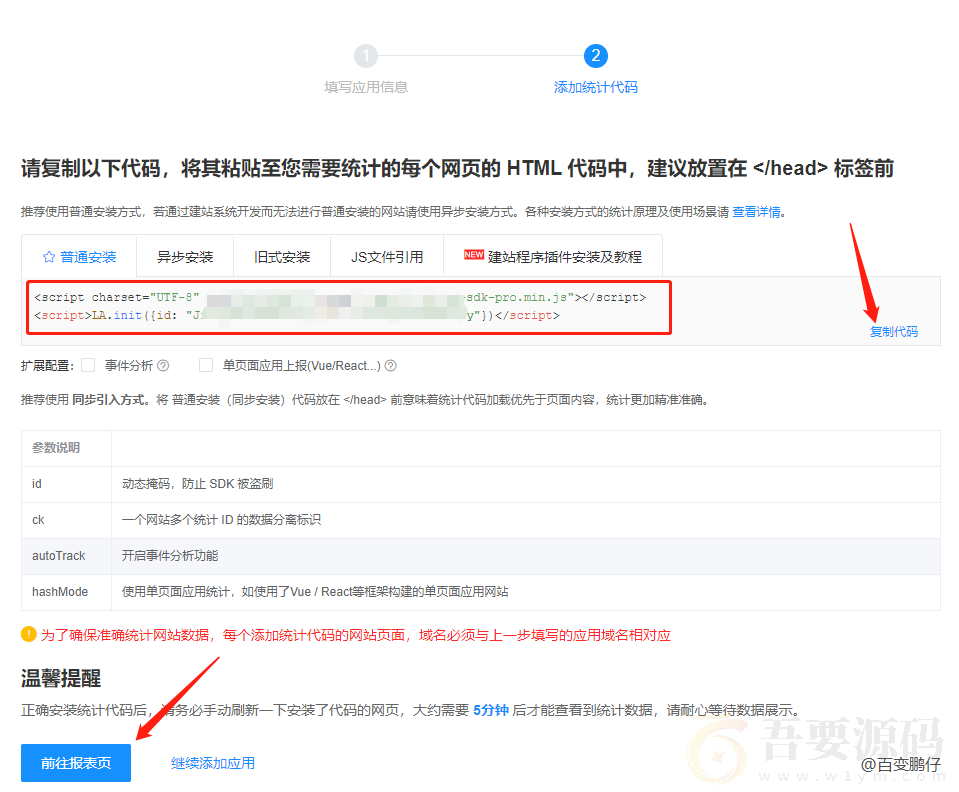Open the 查看详情 link
Screen dimensions: 959x792
pyautogui.click(x=757, y=212)
